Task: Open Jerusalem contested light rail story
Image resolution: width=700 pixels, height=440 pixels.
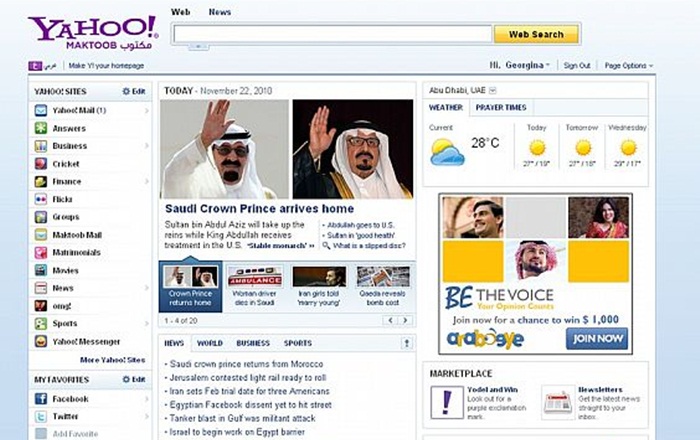Action: 248,378
